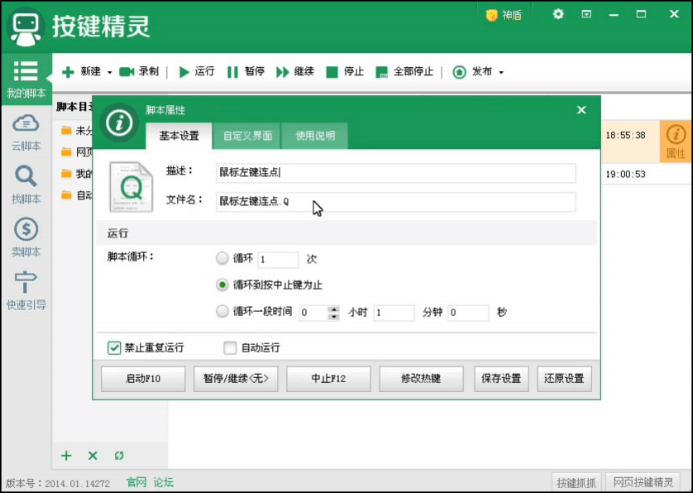This screenshot has width=693, height=493.
Task: Click the dialog info icon
Action: coord(119,122)
